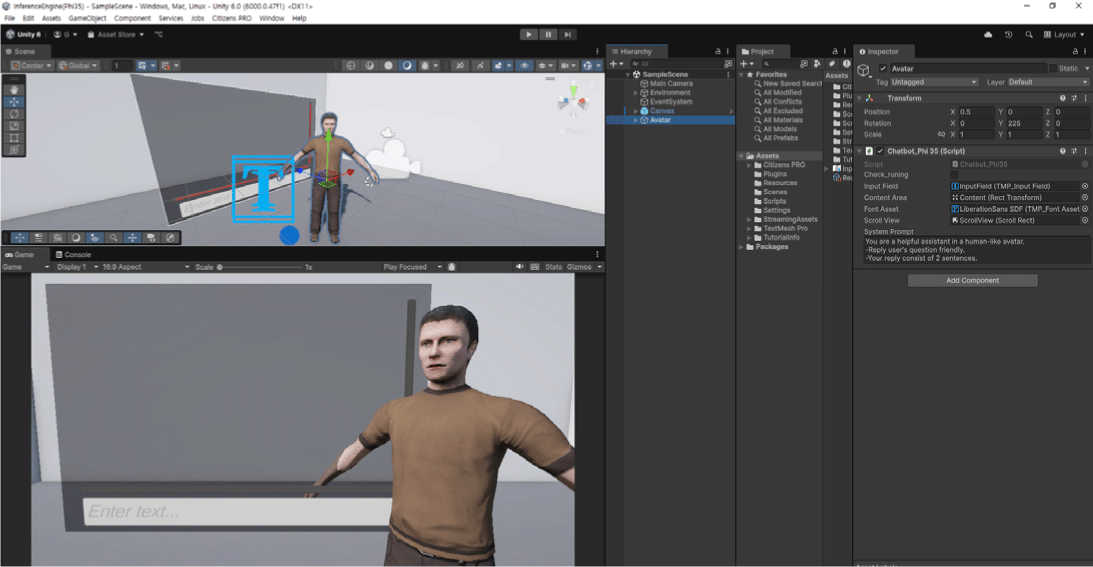Viewport: 1093px width, 567px height.
Task: Open the Layout dropdown button
Action: click(1064, 34)
